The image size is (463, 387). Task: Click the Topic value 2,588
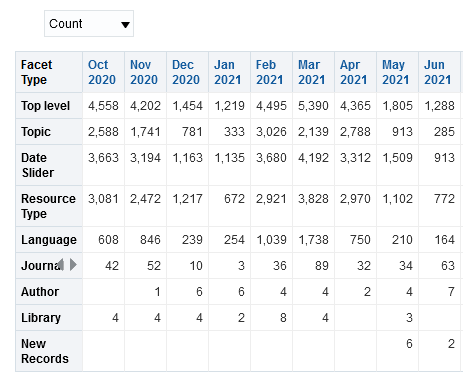click(x=103, y=132)
